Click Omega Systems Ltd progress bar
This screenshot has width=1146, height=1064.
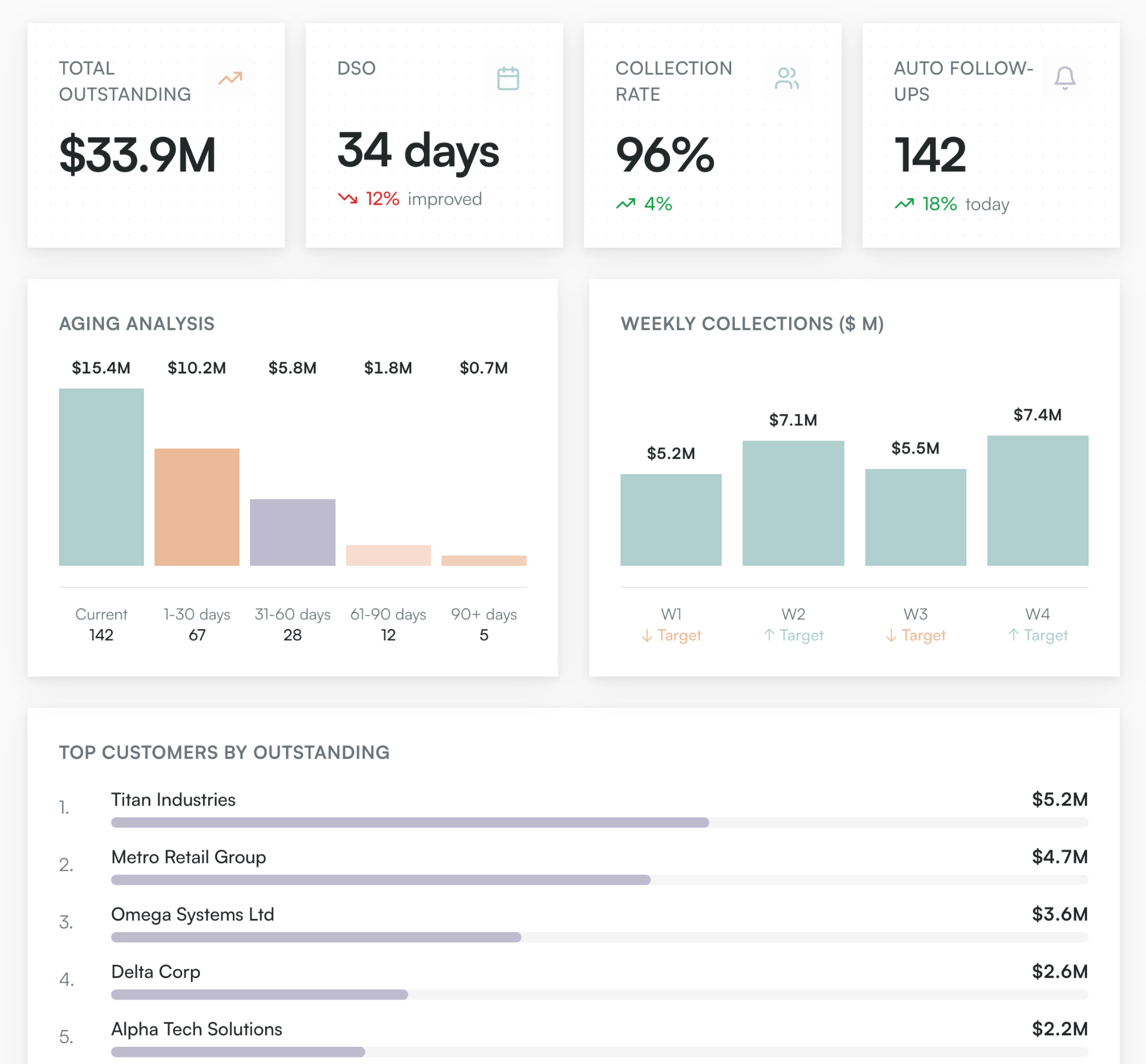click(x=315, y=937)
